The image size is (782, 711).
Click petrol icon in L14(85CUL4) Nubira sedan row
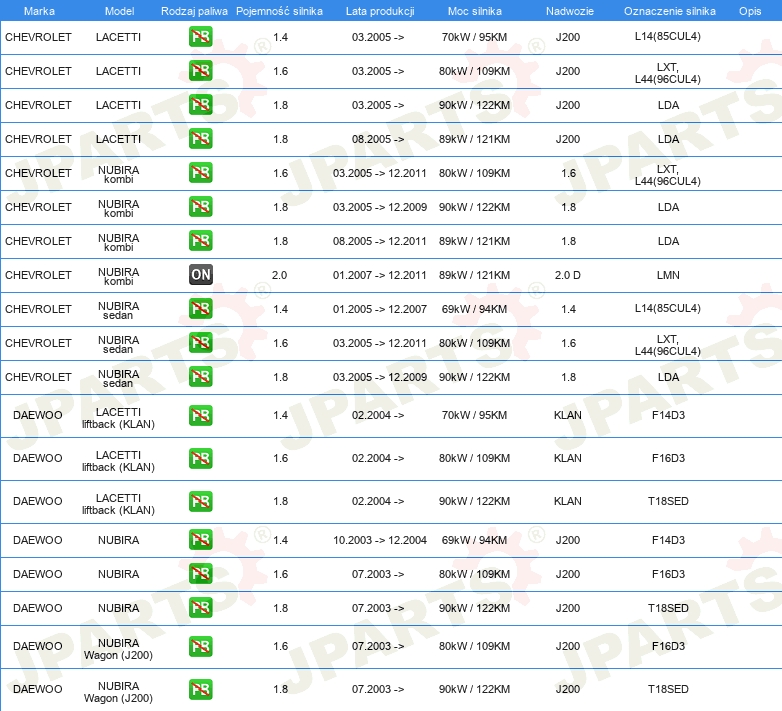[201, 309]
